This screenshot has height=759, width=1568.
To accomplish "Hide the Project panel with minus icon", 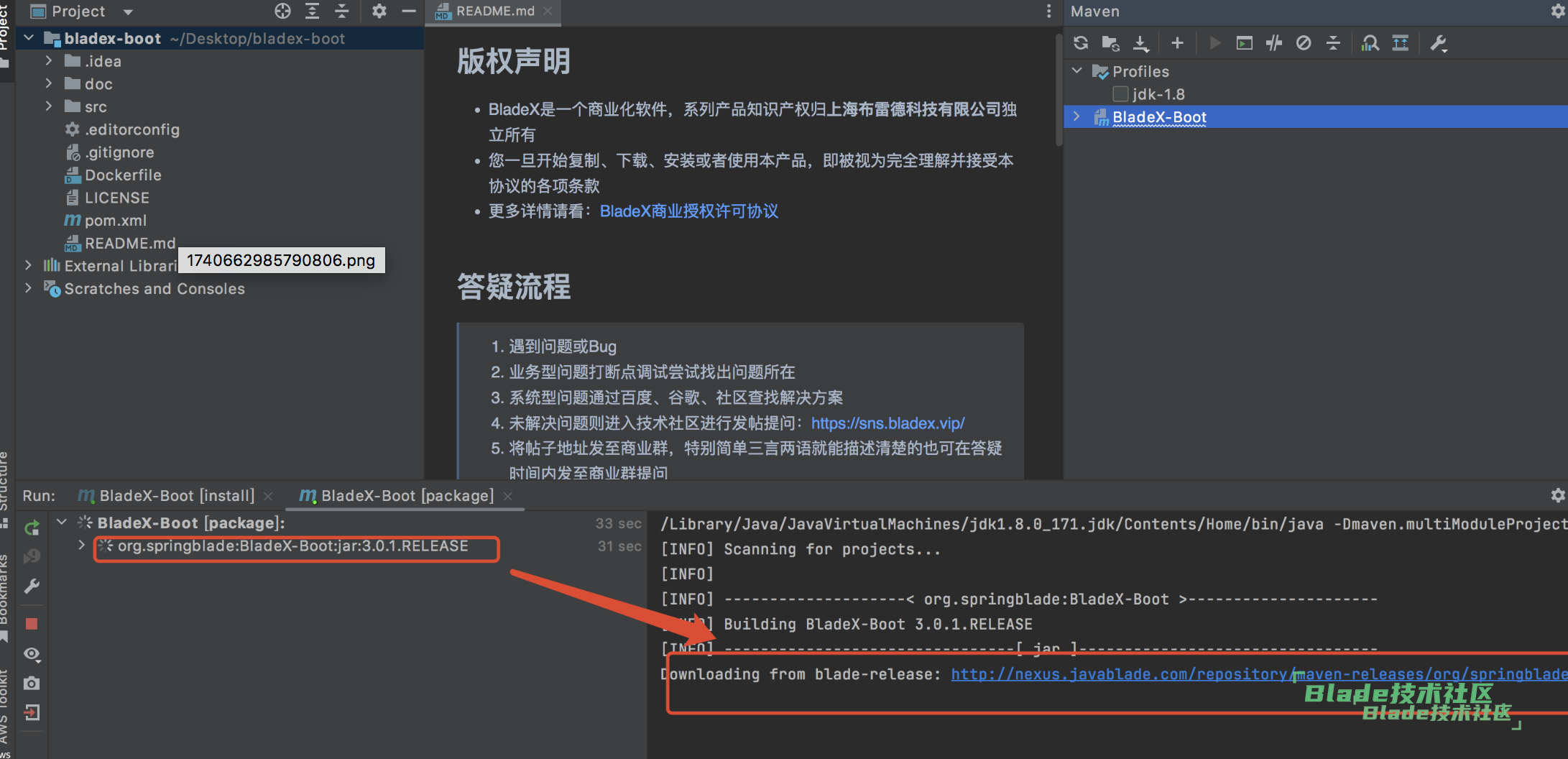I will pyautogui.click(x=409, y=11).
